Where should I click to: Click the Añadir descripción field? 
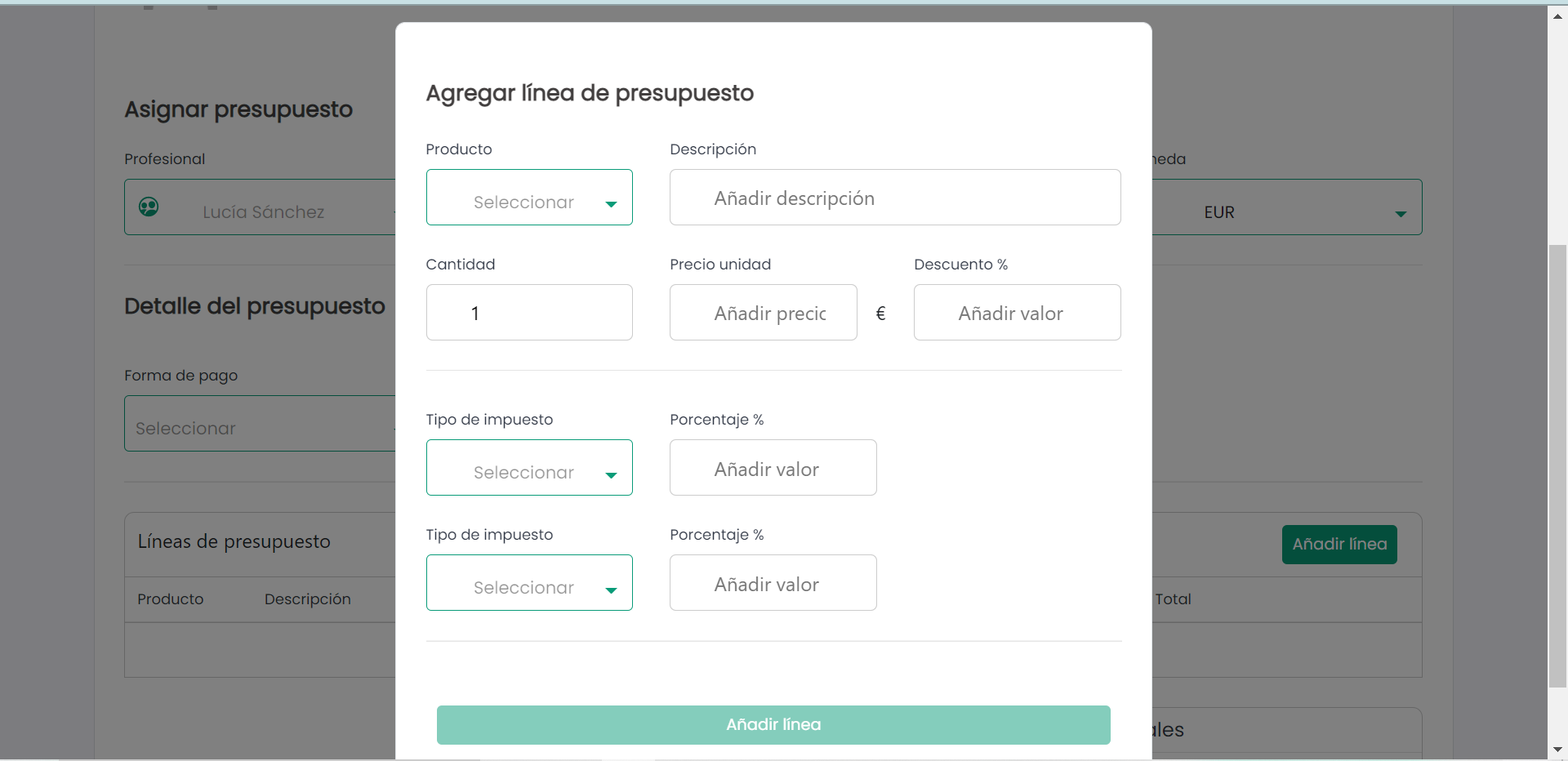895,198
